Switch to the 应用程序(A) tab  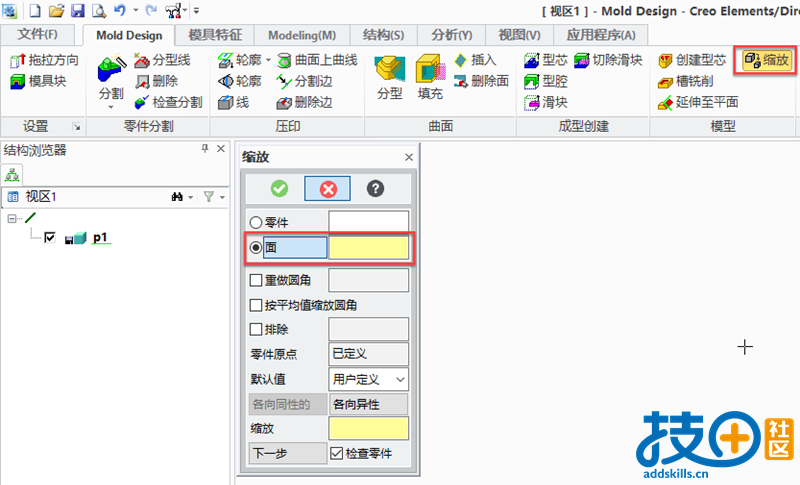pos(601,35)
